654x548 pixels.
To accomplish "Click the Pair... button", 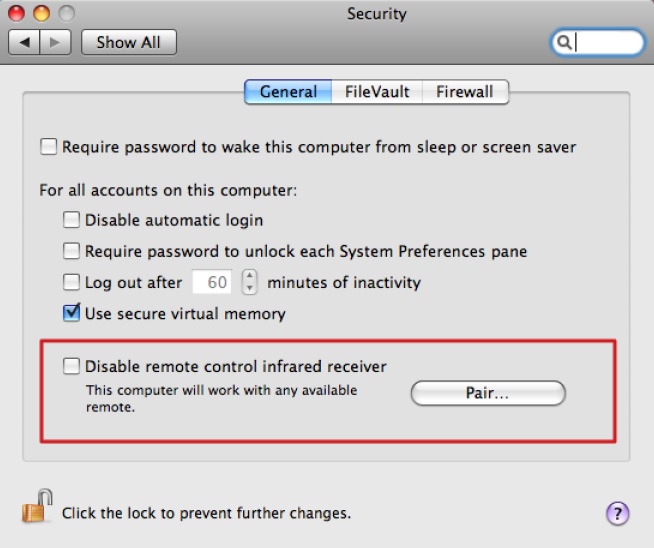I will point(488,393).
